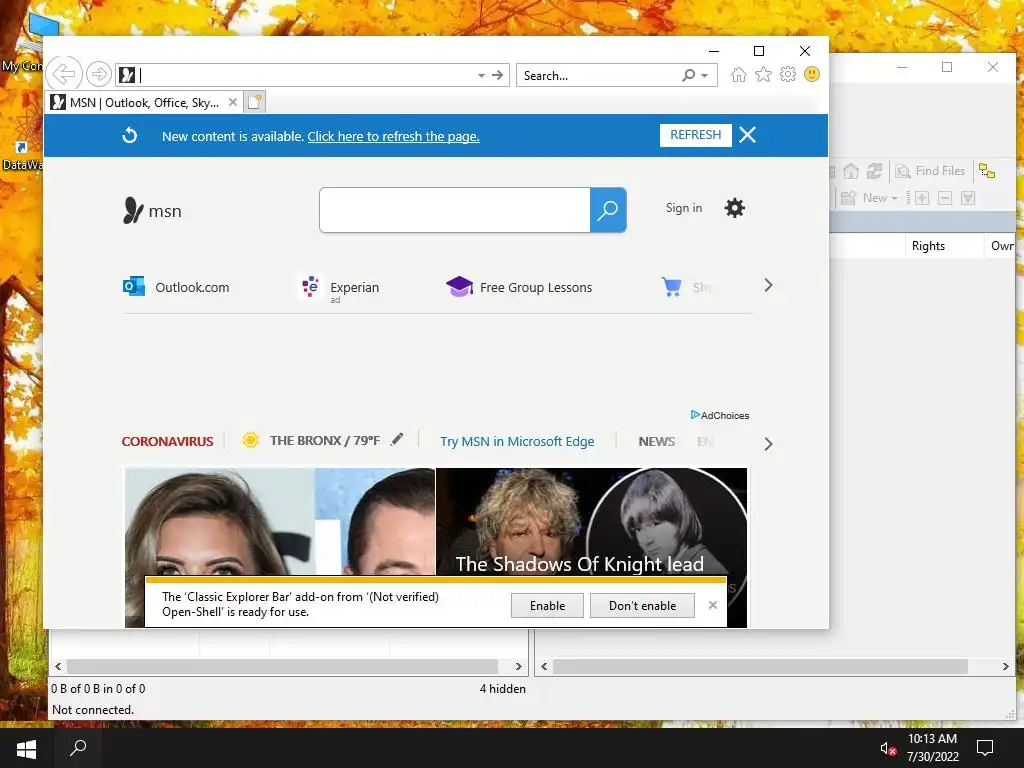
Task: Expand more shortcuts with the right chevron
Action: 768,285
